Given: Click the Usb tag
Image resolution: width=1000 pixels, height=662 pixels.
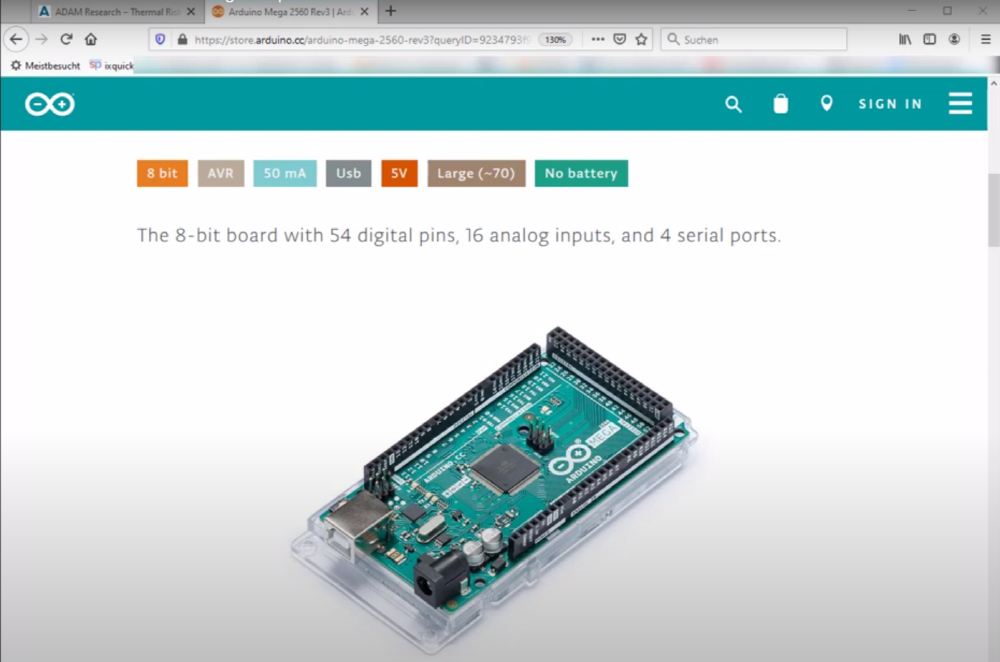Looking at the screenshot, I should coord(349,173).
